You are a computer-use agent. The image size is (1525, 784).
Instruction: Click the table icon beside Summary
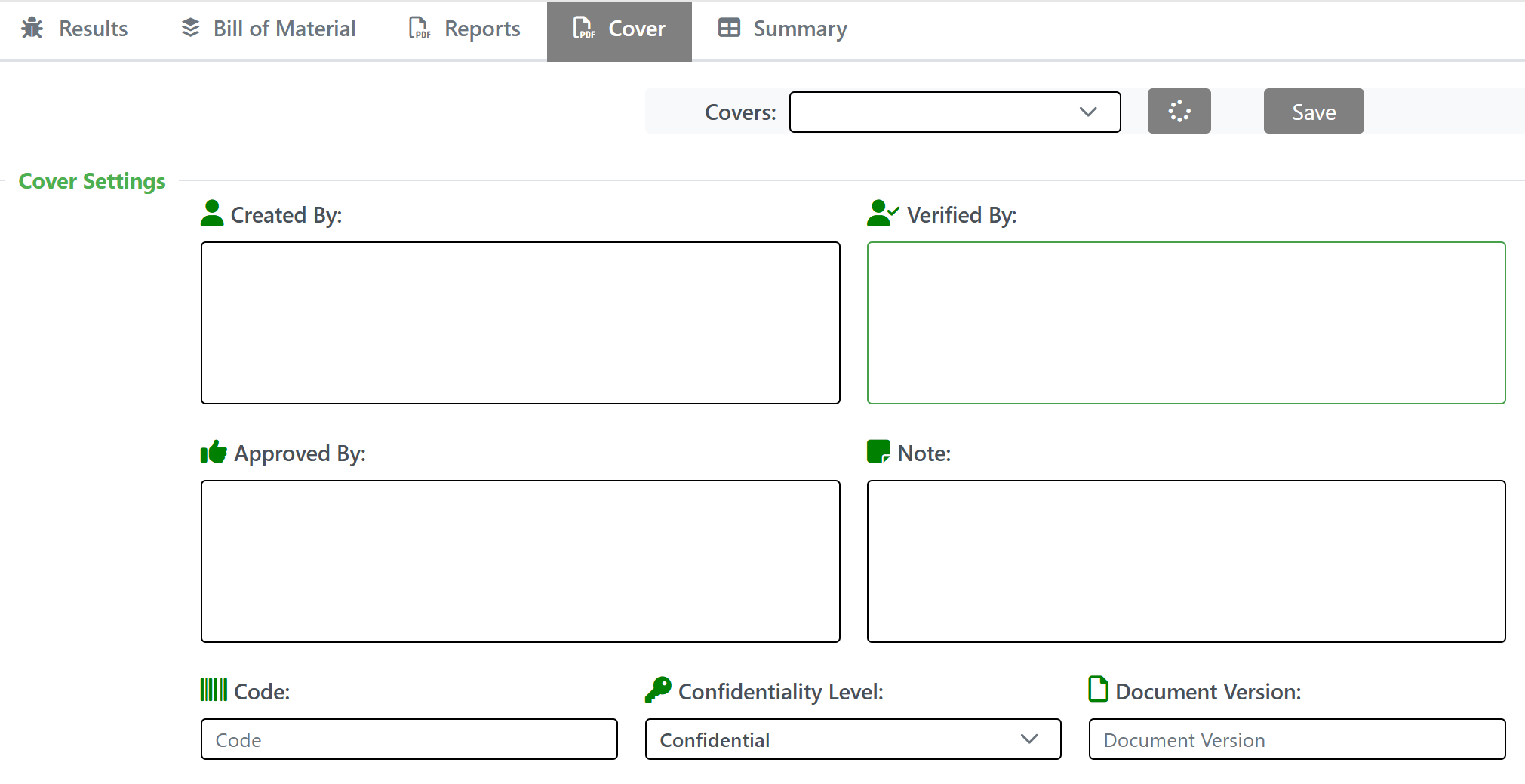[729, 29]
